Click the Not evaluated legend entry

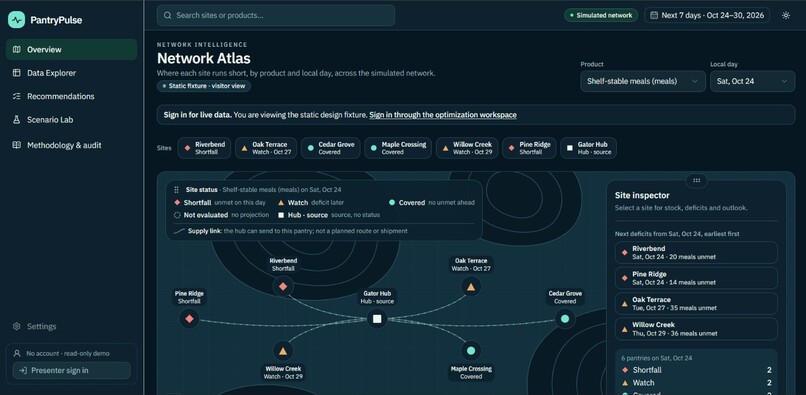222,215
